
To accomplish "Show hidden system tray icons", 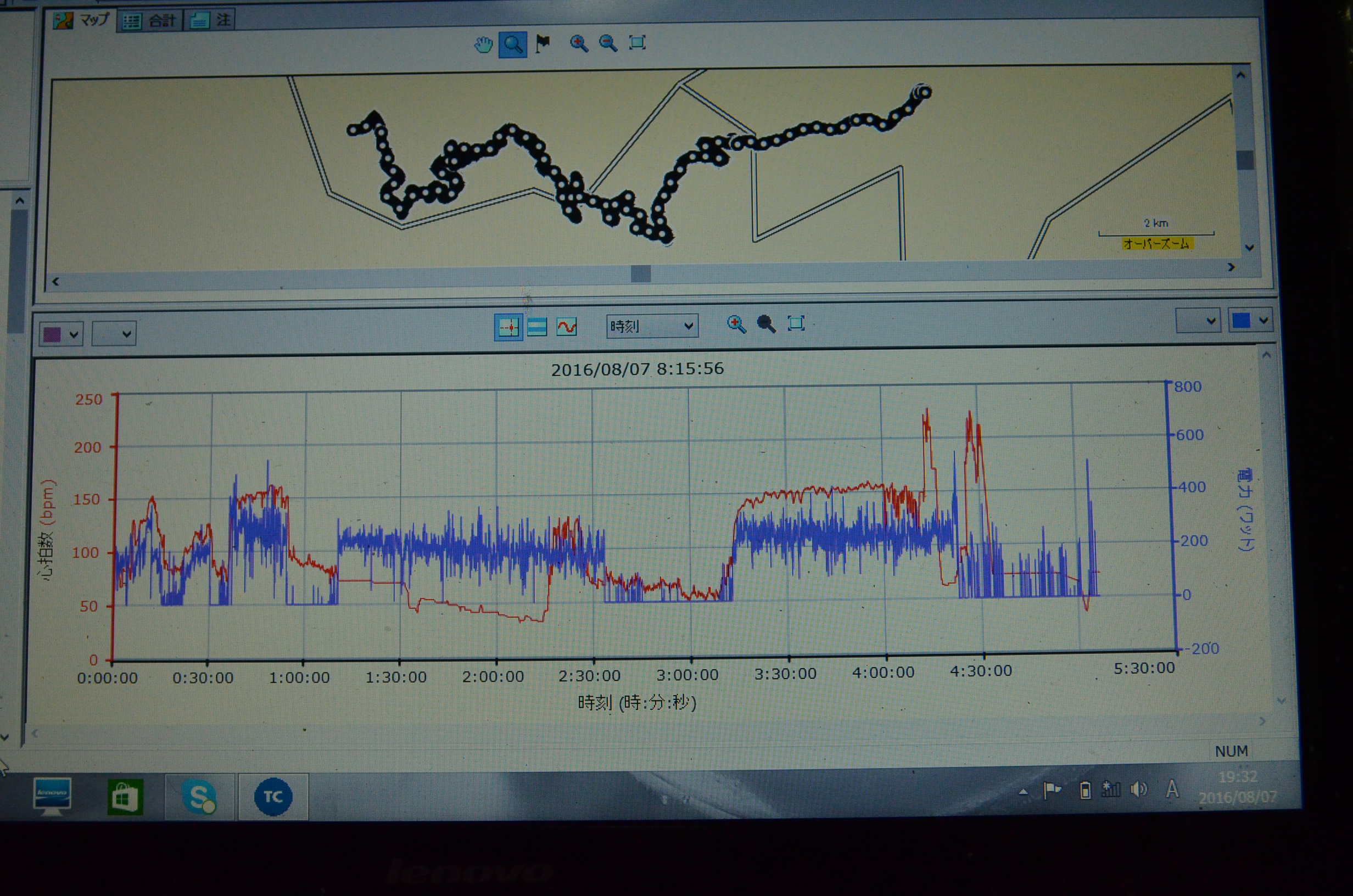I will tap(1024, 792).
